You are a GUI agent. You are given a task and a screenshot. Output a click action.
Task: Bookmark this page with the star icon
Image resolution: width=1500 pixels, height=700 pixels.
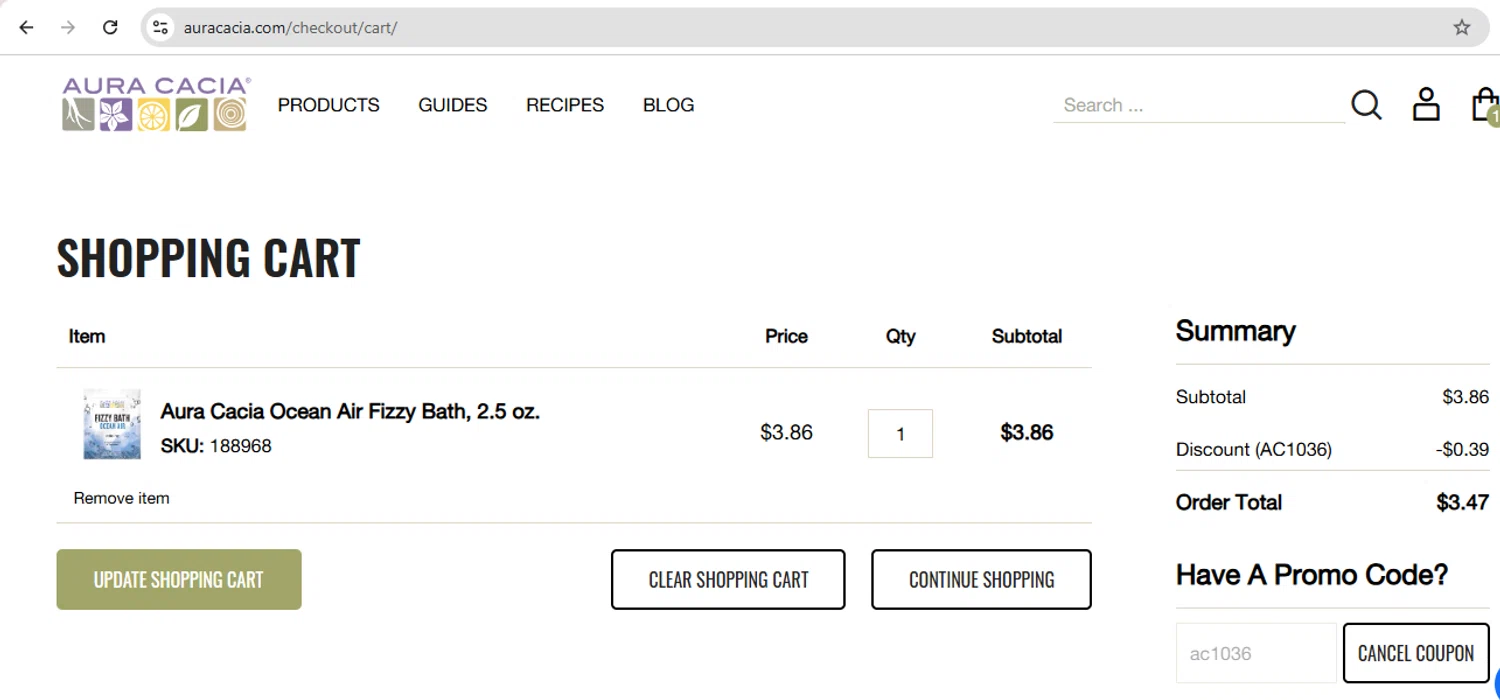pyautogui.click(x=1462, y=27)
